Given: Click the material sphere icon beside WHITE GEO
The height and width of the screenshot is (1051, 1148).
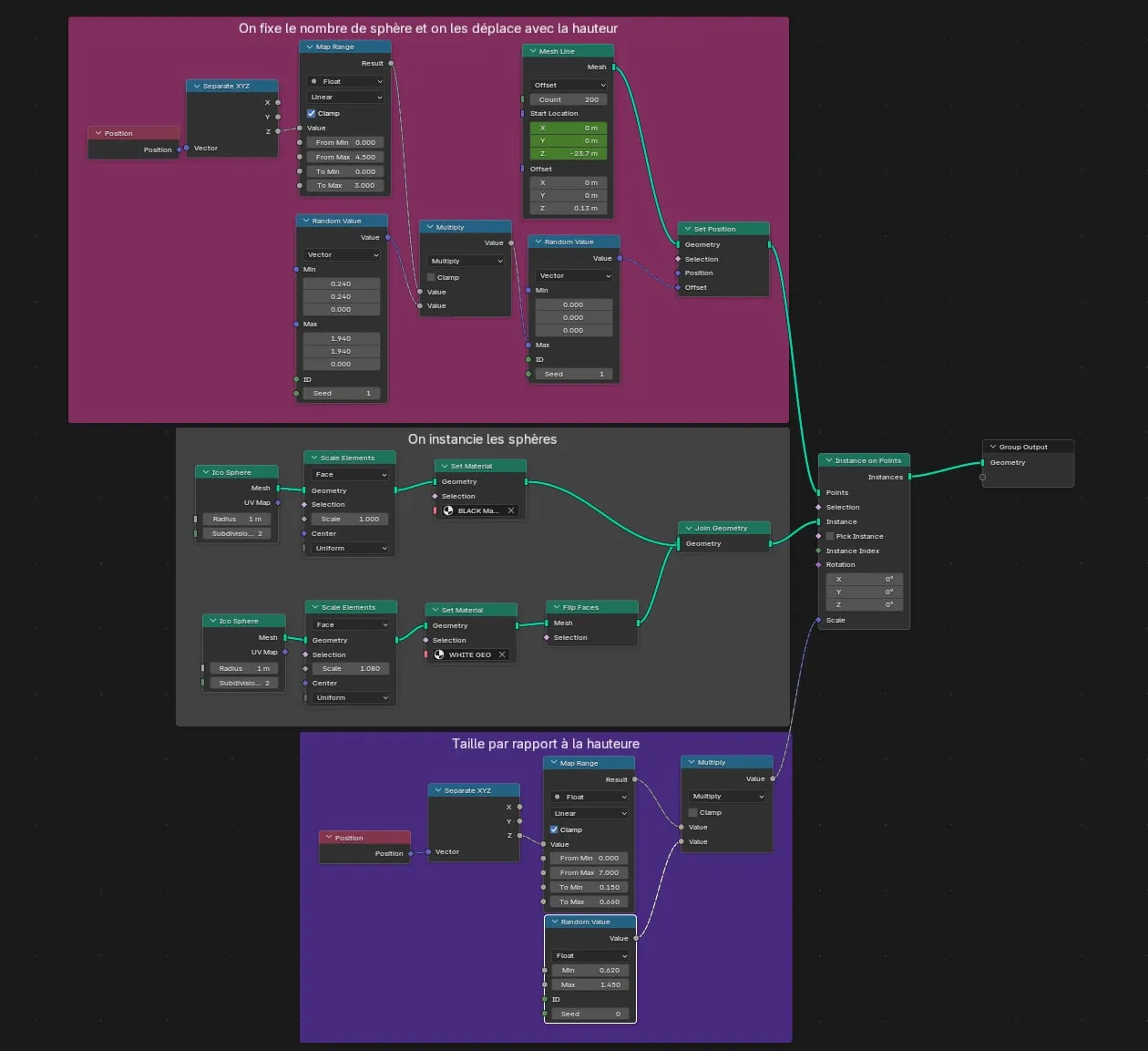Looking at the screenshot, I should coord(439,654).
